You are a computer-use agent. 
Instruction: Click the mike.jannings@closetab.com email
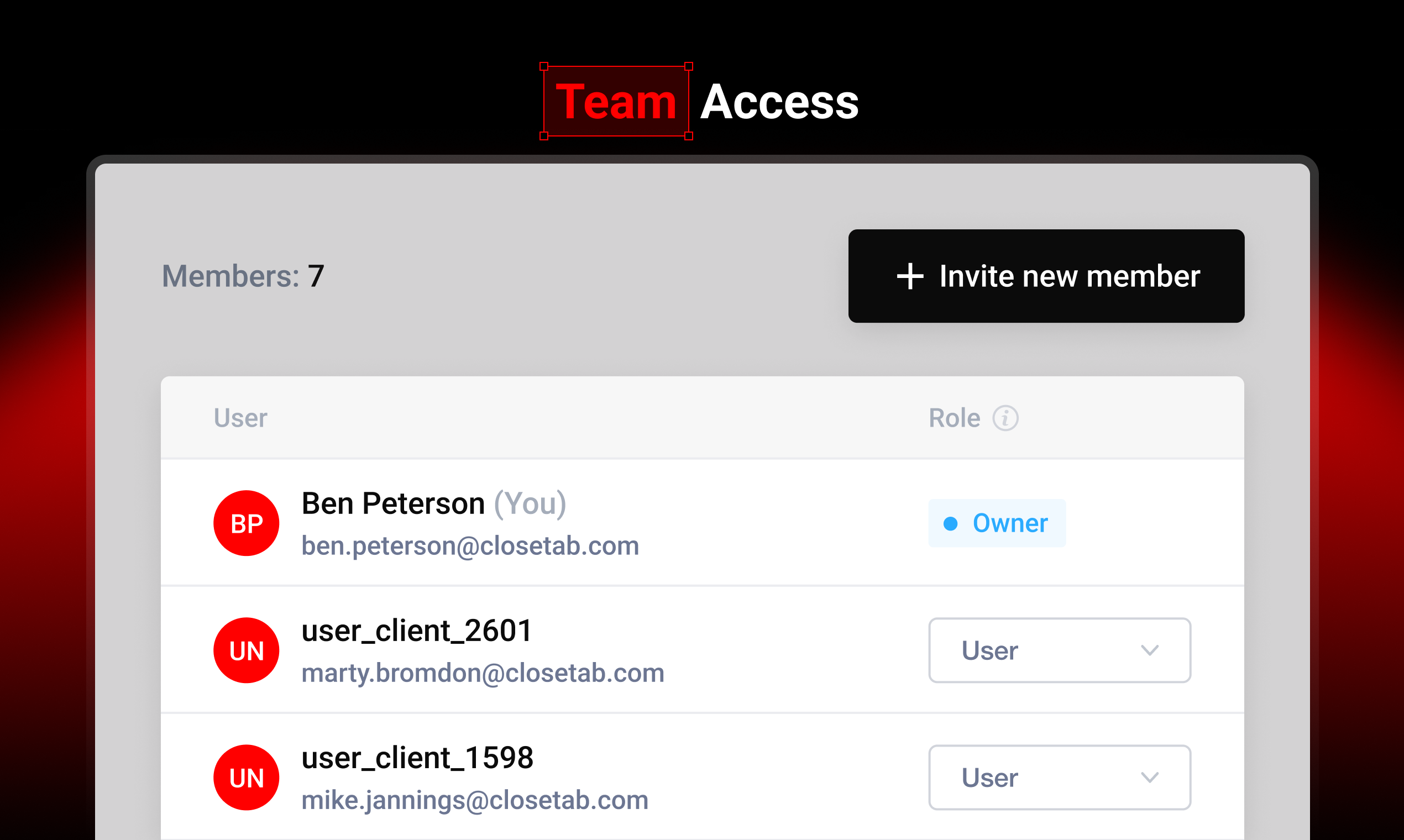pos(474,800)
